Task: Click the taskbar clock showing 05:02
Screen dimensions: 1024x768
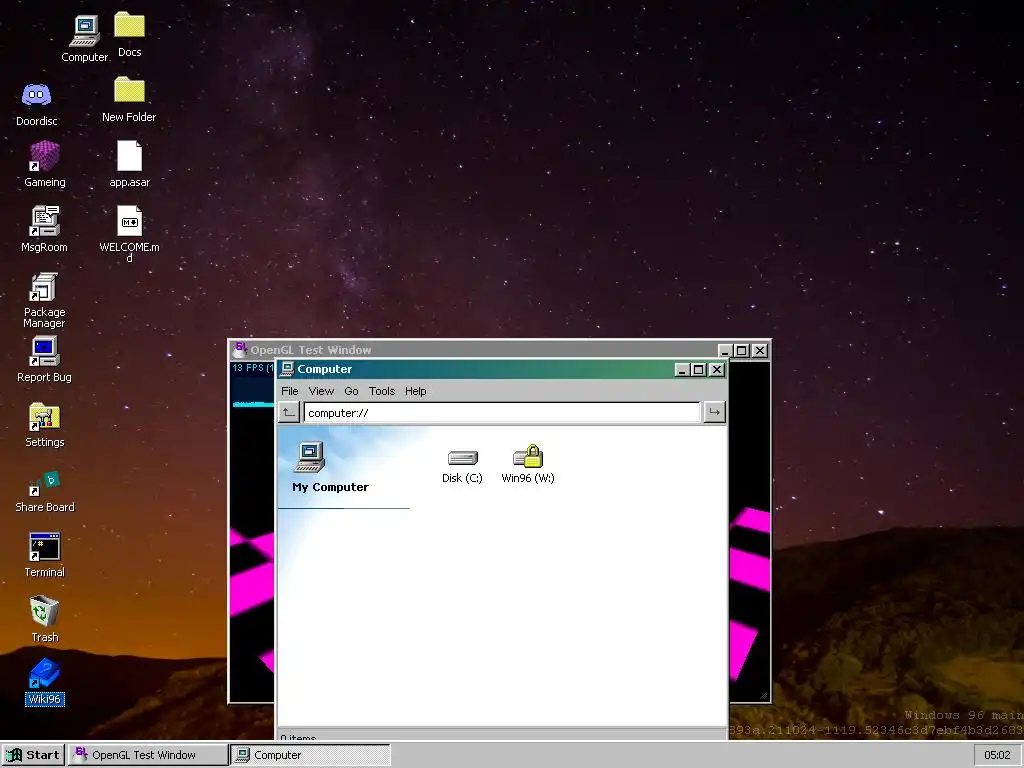Action: (x=997, y=755)
